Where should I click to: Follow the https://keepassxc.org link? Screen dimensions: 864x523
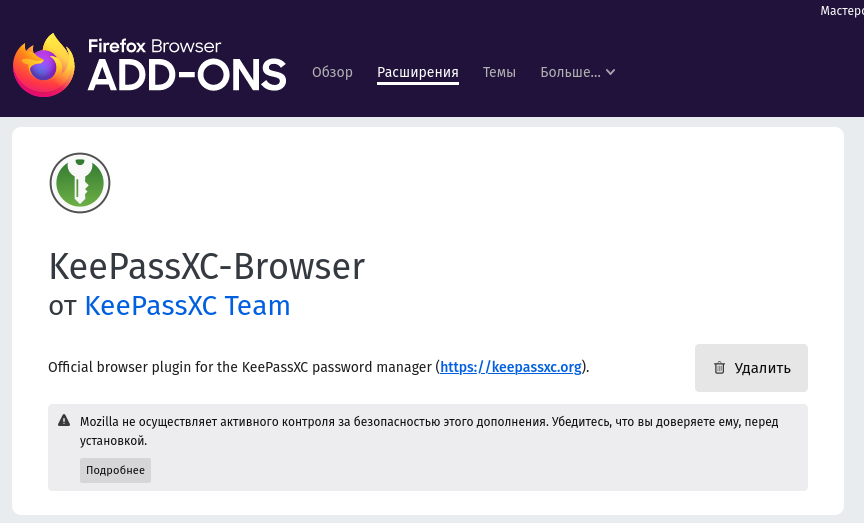[511, 367]
